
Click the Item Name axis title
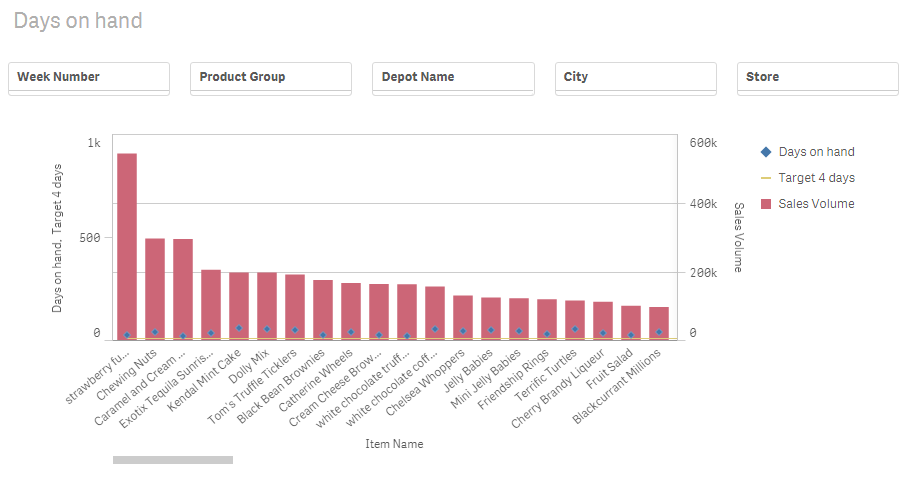394,444
